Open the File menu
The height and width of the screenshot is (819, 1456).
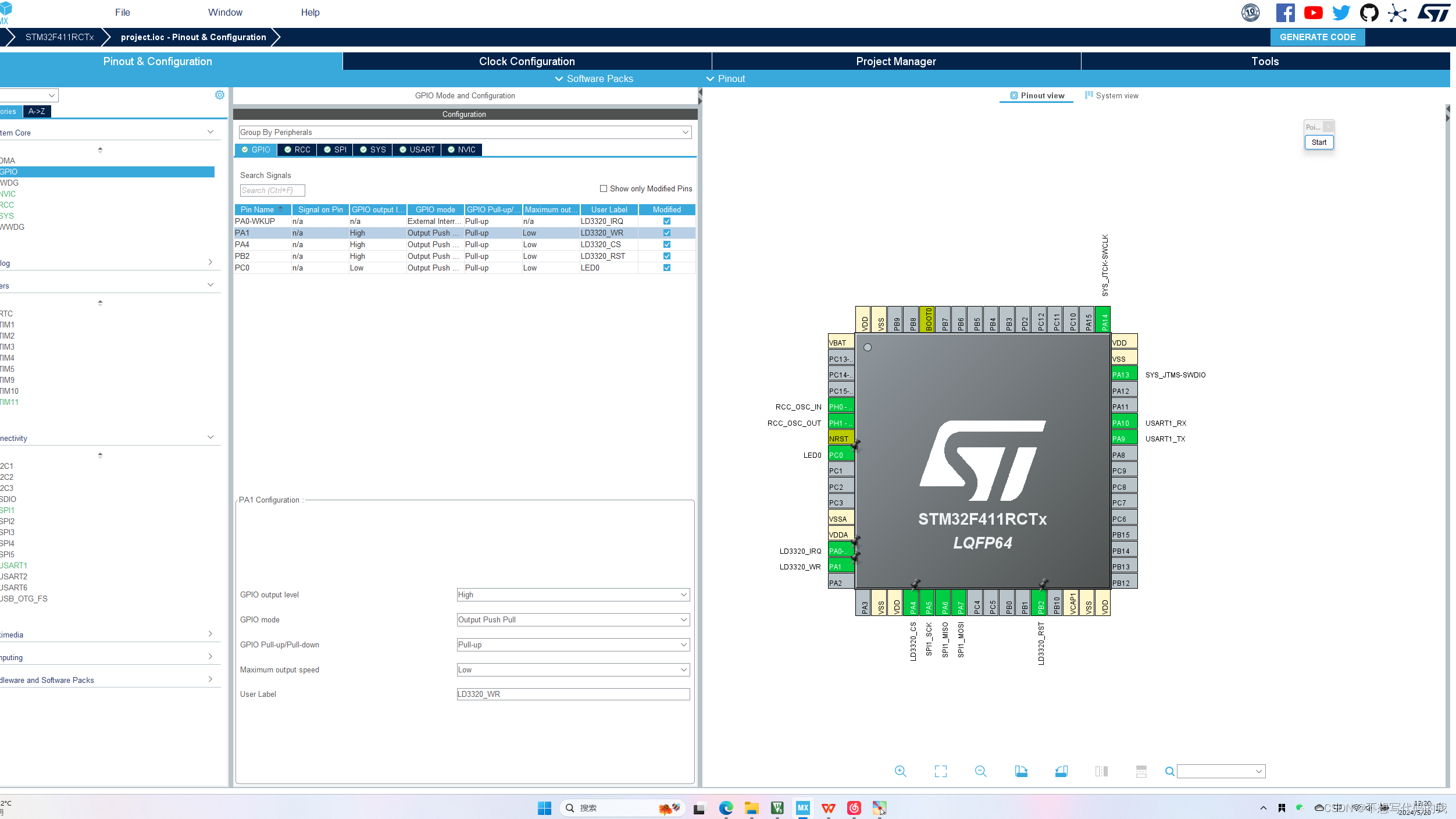coord(123,12)
